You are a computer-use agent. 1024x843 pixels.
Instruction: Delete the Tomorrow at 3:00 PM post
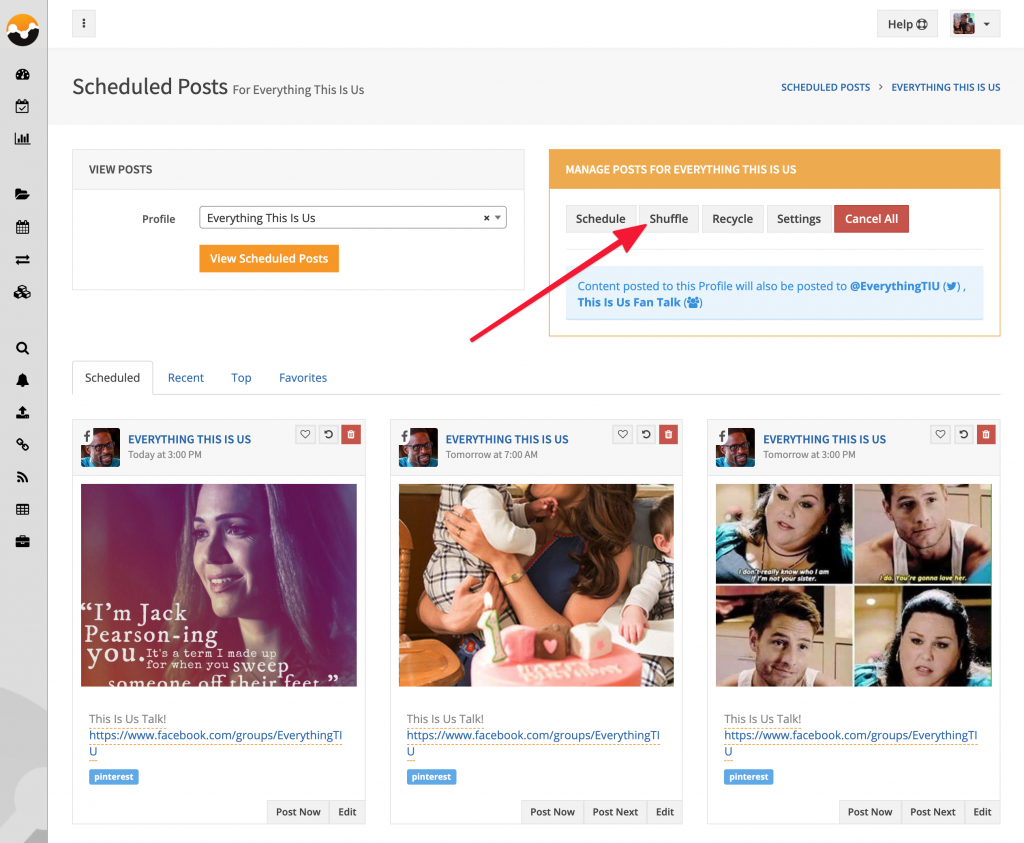click(x=986, y=434)
